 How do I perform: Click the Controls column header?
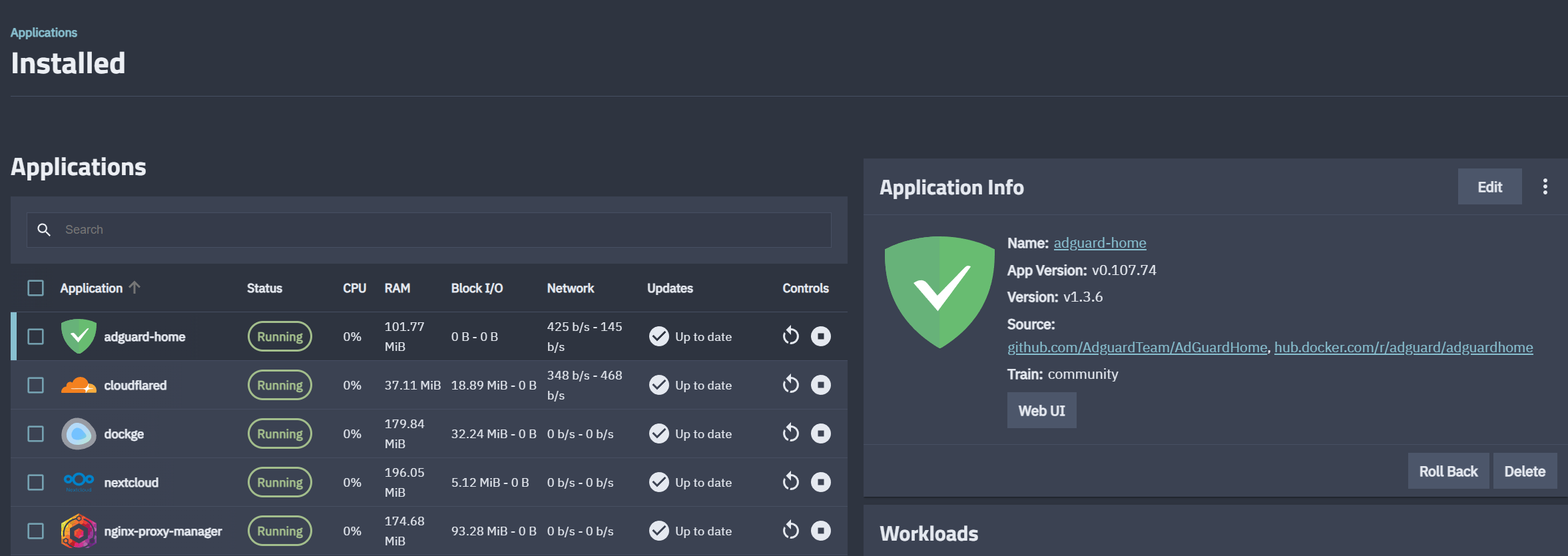(806, 288)
